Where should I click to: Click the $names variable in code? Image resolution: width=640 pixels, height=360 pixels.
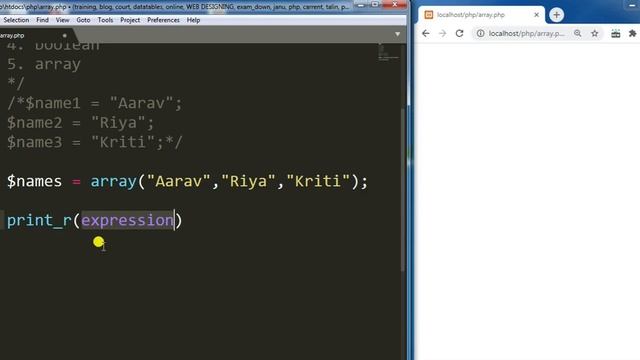coord(34,181)
